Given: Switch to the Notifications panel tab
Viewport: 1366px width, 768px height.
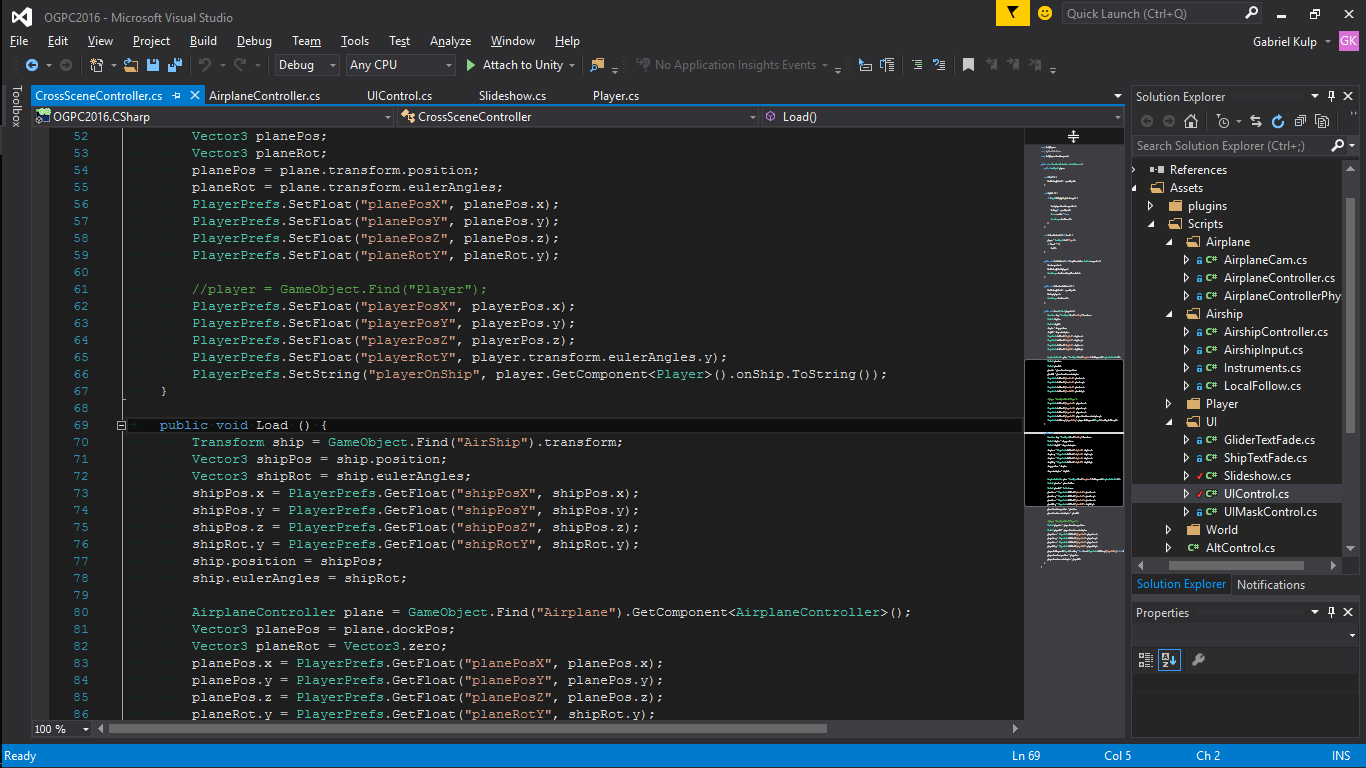Looking at the screenshot, I should click(1270, 585).
